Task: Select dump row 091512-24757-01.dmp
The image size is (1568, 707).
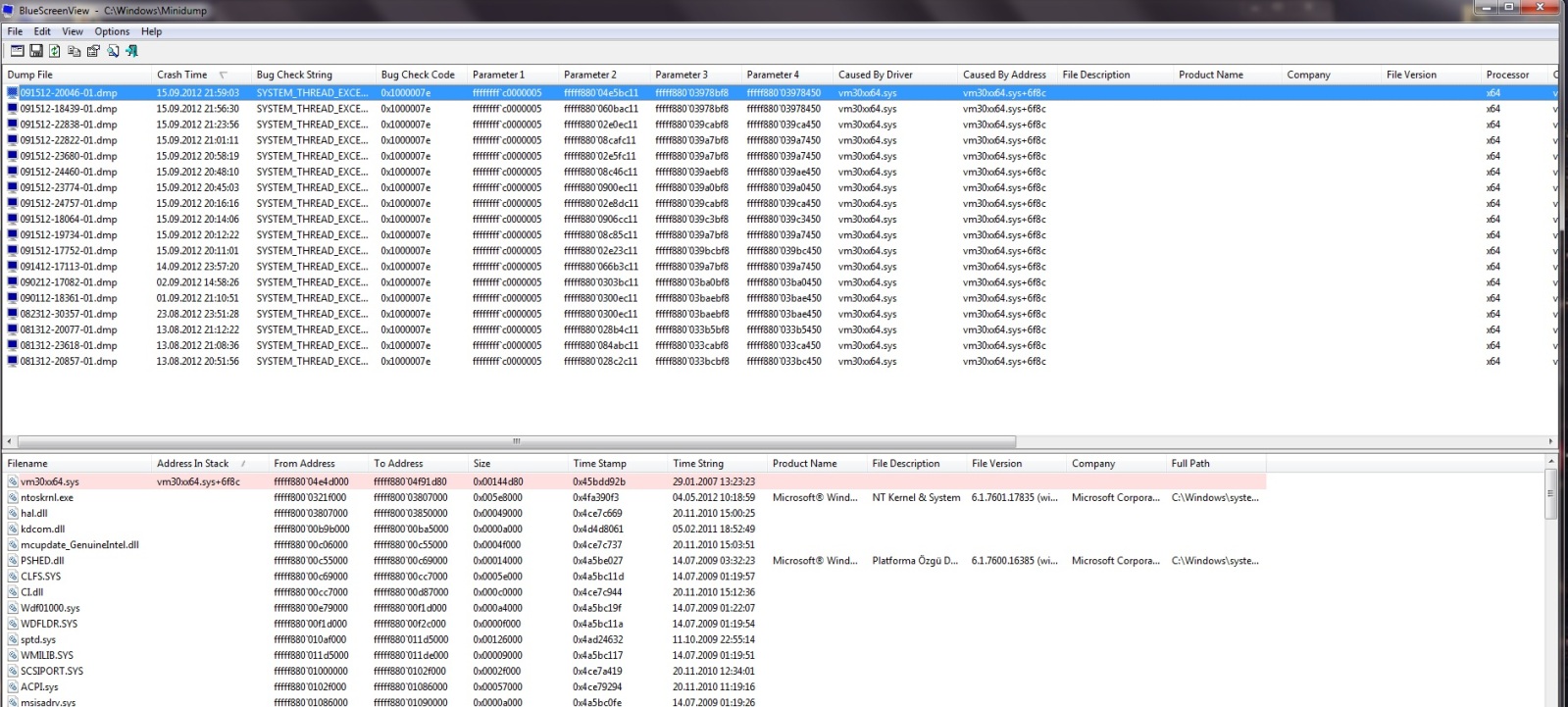Action: pyautogui.click(x=779, y=204)
